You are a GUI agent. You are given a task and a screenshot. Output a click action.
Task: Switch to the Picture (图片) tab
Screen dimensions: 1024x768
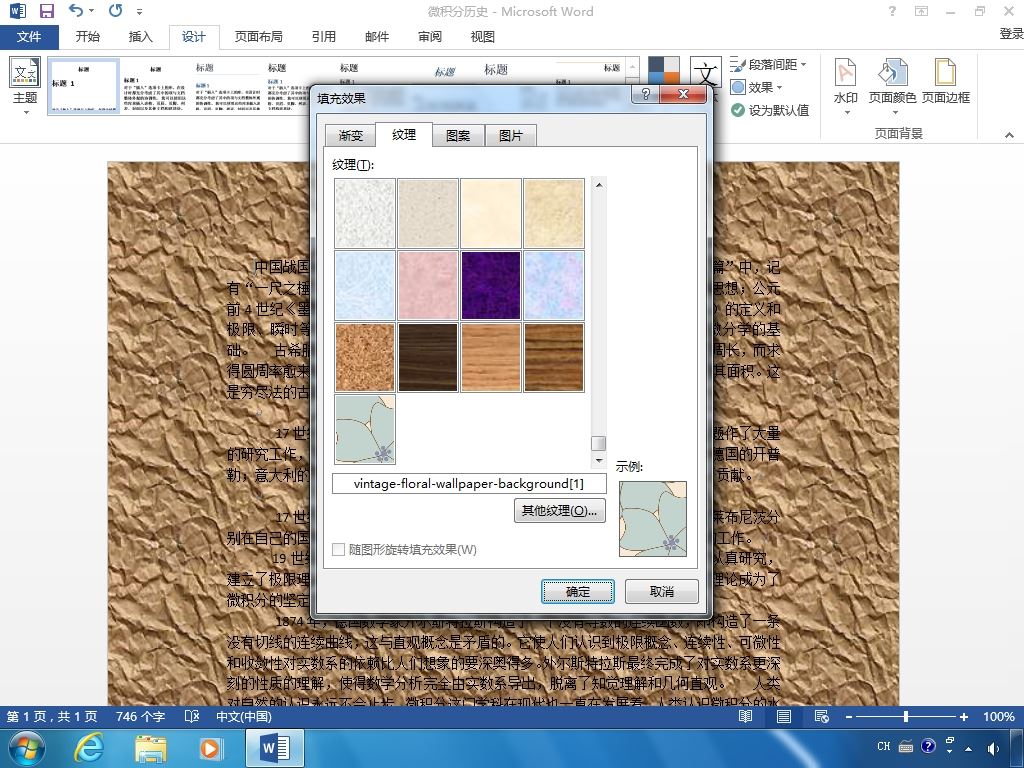click(510, 135)
